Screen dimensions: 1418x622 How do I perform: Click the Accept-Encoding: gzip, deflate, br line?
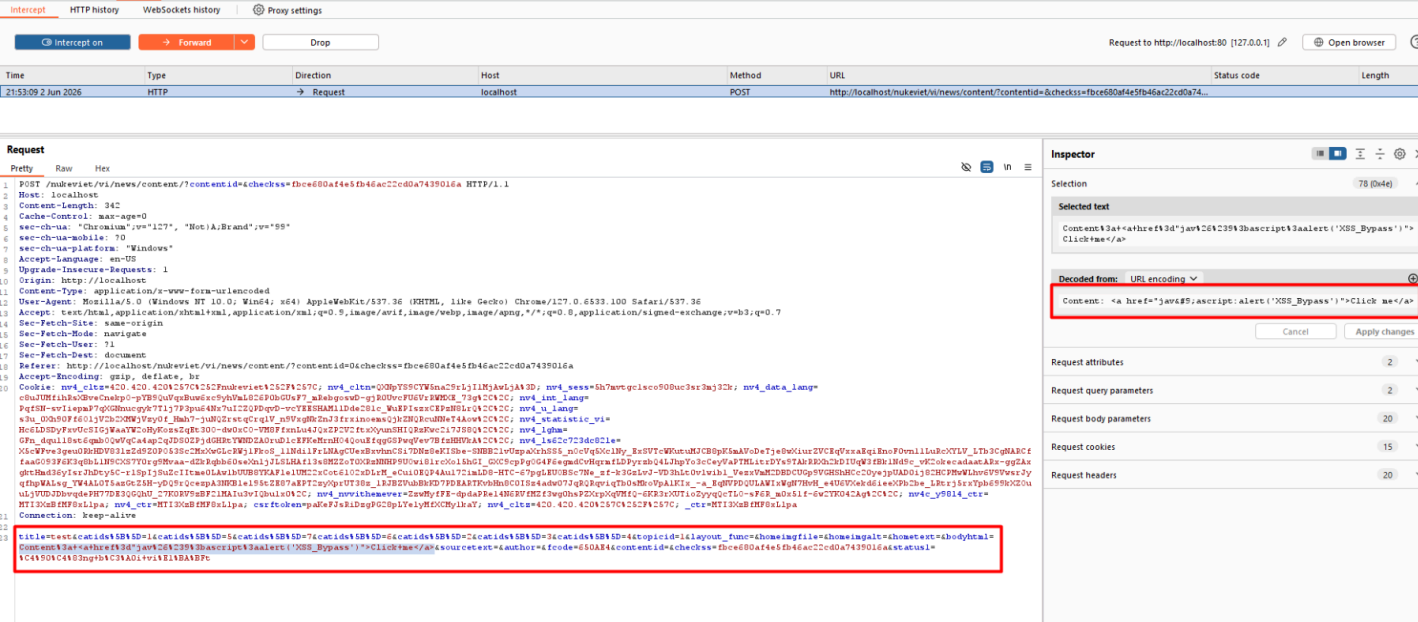pyautogui.click(x=109, y=376)
